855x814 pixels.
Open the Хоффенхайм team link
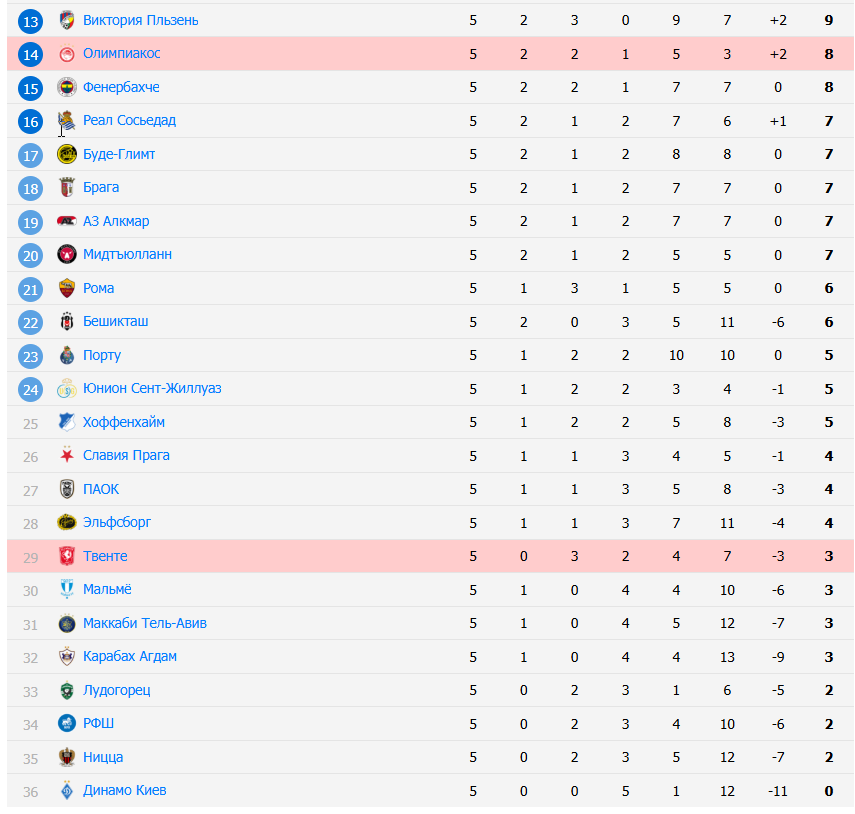click(124, 422)
